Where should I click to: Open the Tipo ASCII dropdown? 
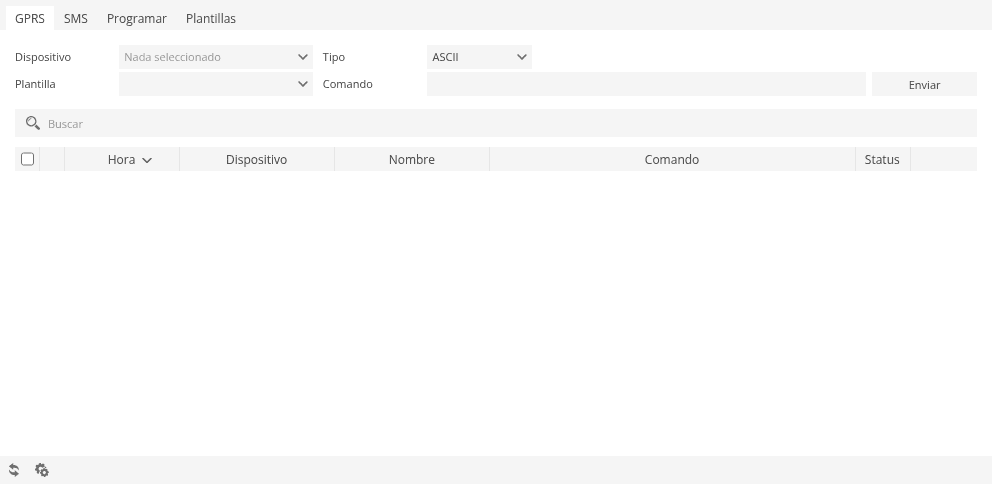pos(479,57)
